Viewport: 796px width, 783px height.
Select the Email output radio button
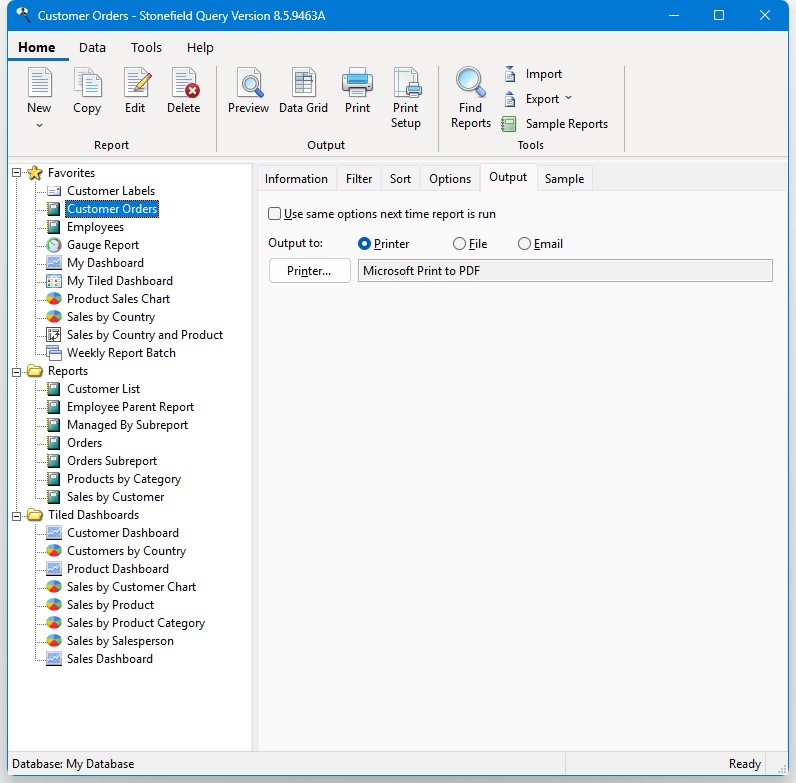point(525,244)
